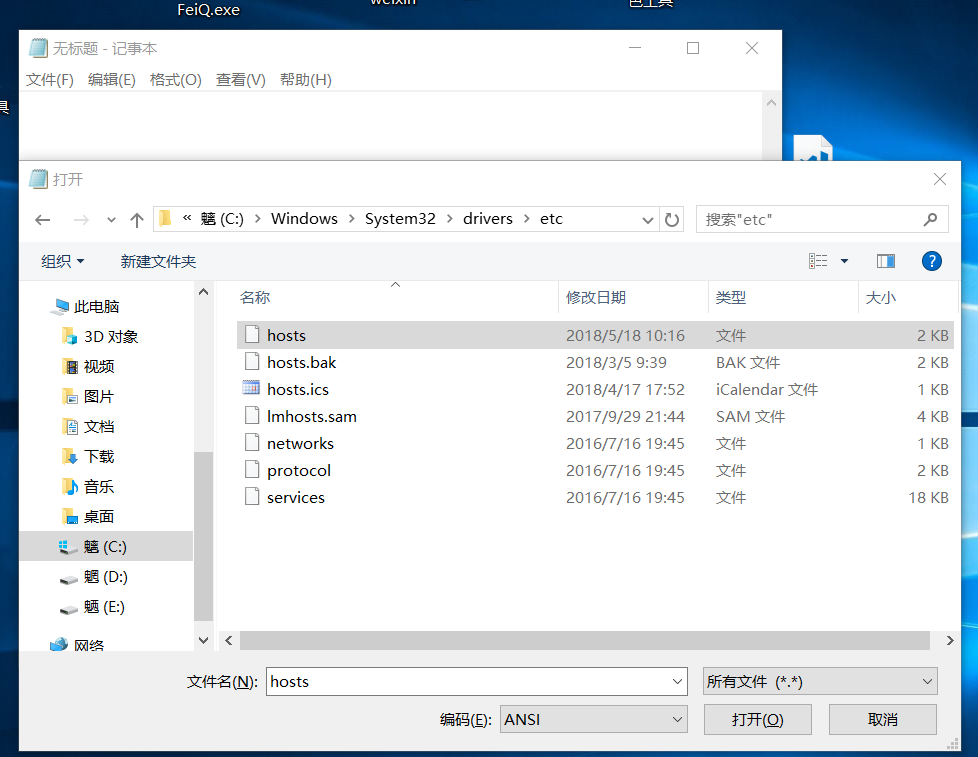Select the networks file icon
Screen dimensions: 978x757
(x=252, y=443)
